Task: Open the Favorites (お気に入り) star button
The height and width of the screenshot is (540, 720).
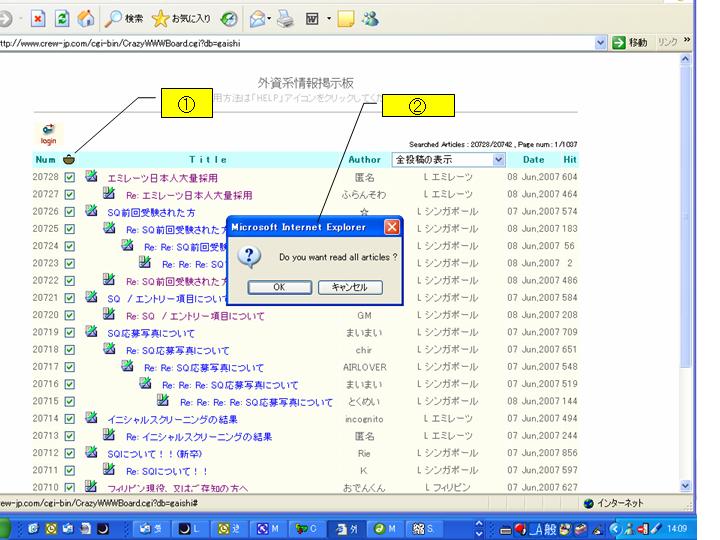Action: pyautogui.click(x=181, y=18)
